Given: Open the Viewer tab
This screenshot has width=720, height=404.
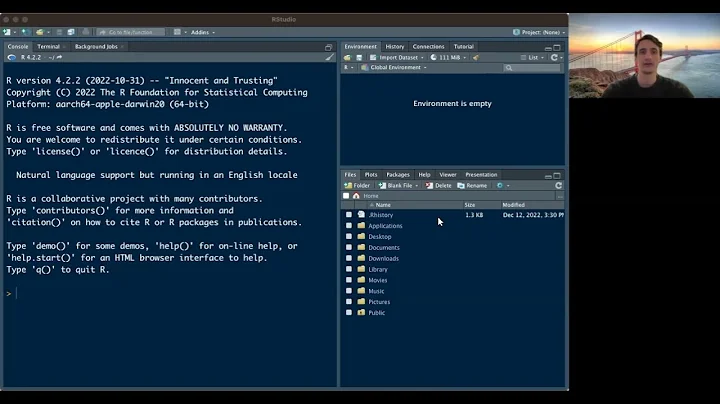Looking at the screenshot, I should coord(448,174).
